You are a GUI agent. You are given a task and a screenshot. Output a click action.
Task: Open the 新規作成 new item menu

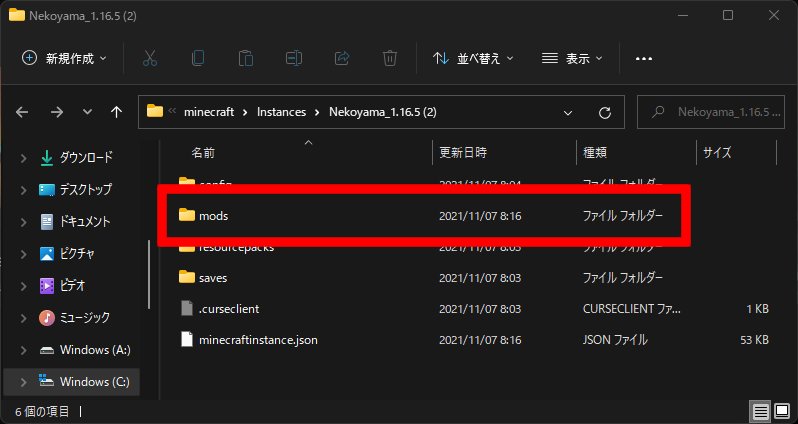click(x=65, y=59)
